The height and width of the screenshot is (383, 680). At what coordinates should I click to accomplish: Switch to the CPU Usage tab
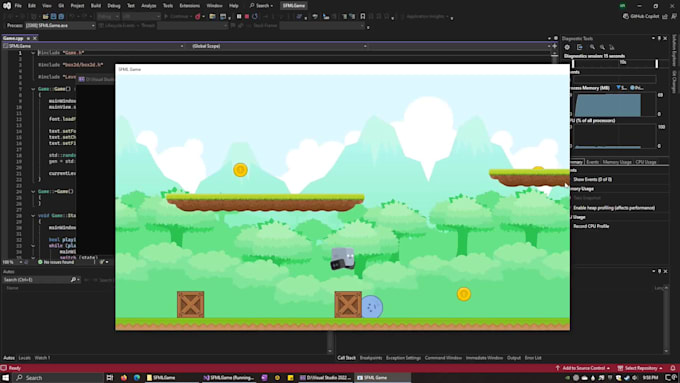[x=646, y=162]
